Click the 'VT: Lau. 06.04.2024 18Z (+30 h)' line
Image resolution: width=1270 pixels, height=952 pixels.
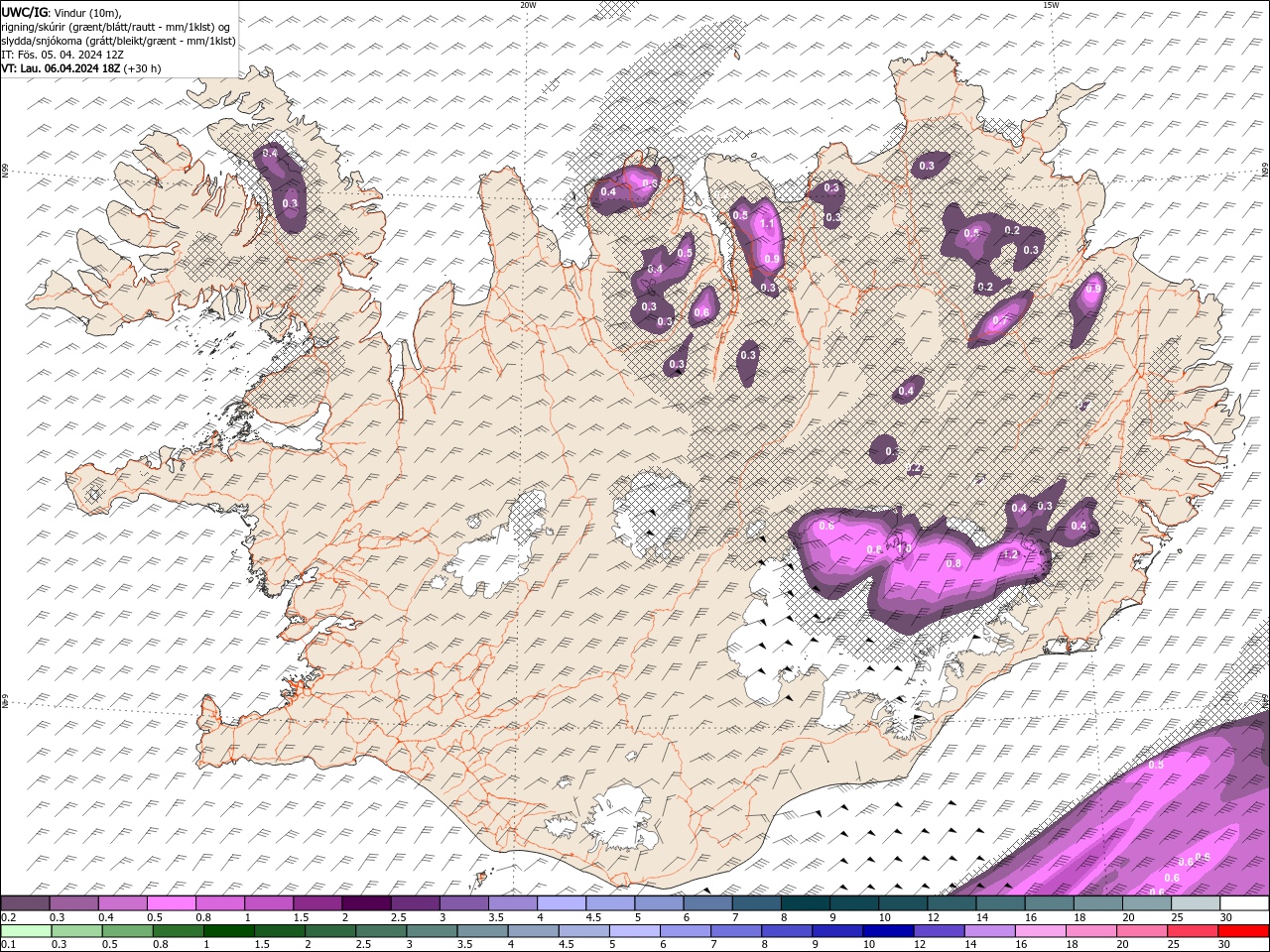pyautogui.click(x=81, y=68)
